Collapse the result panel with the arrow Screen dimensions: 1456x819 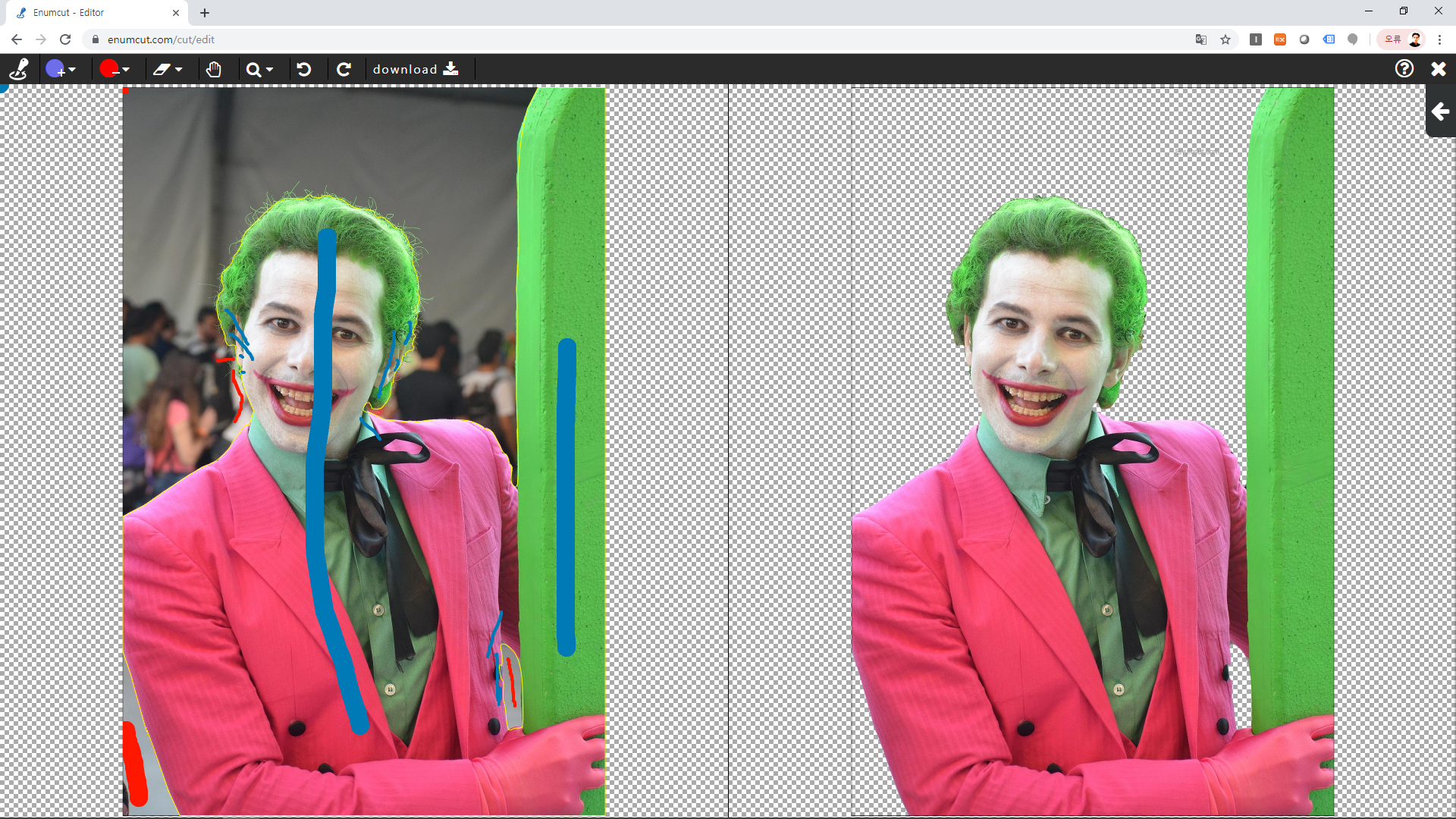click(x=1441, y=111)
